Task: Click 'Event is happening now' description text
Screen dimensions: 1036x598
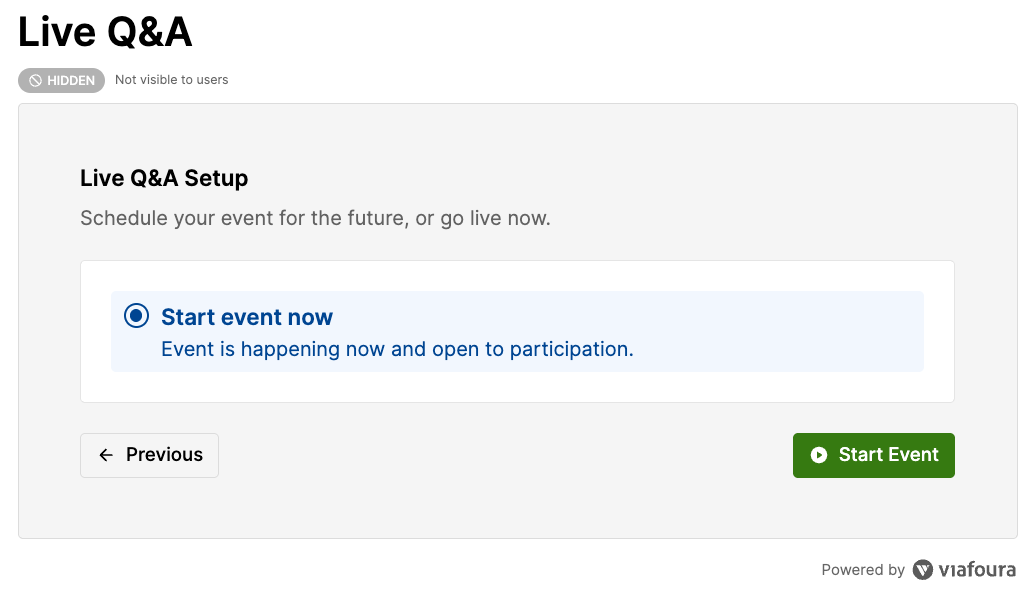Action: pos(397,349)
